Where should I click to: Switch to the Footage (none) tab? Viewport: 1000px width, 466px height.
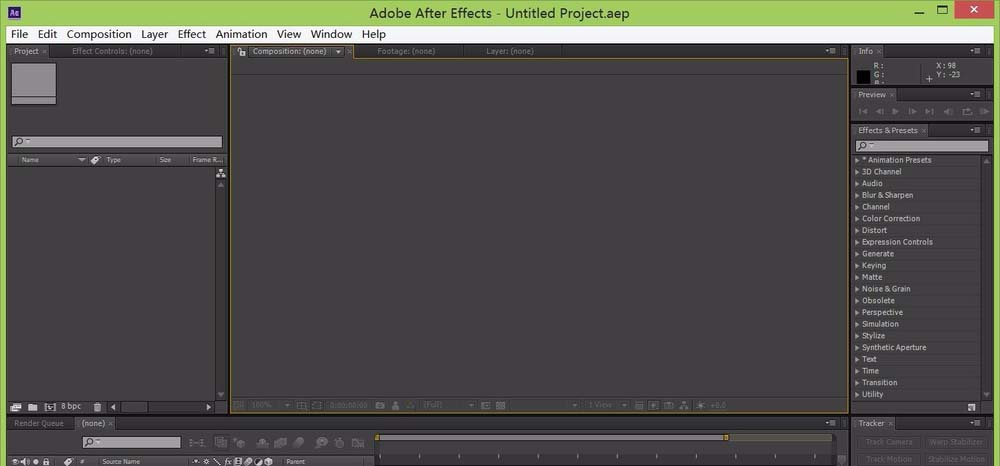[406, 51]
